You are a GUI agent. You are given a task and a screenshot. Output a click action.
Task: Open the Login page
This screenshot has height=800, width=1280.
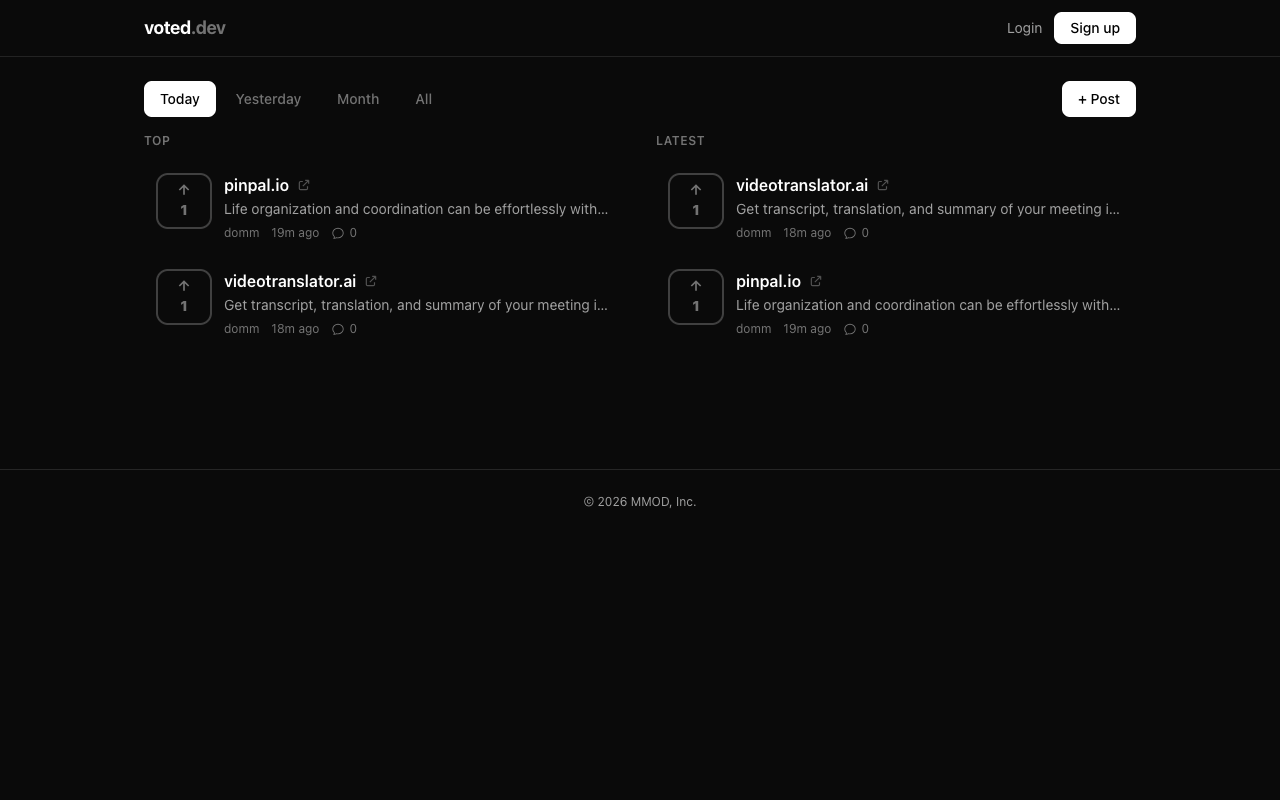(x=1024, y=28)
